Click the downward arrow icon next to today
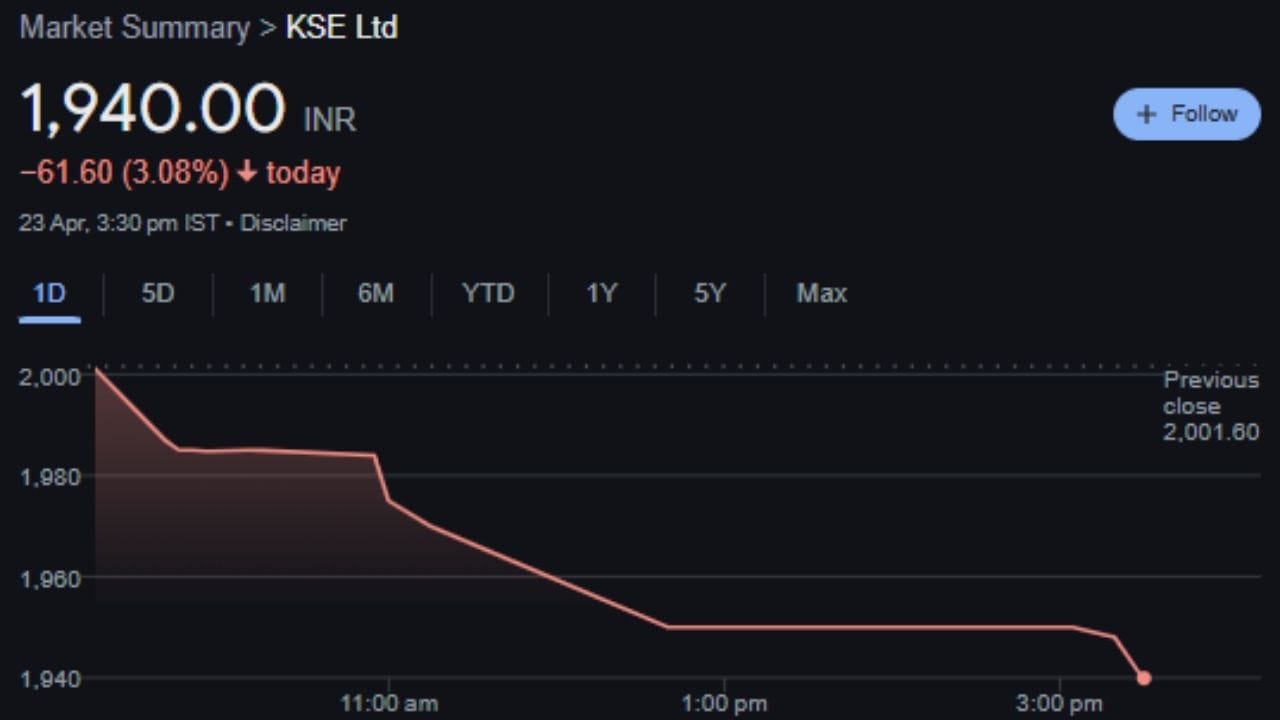This screenshot has height=720, width=1280. [x=248, y=172]
